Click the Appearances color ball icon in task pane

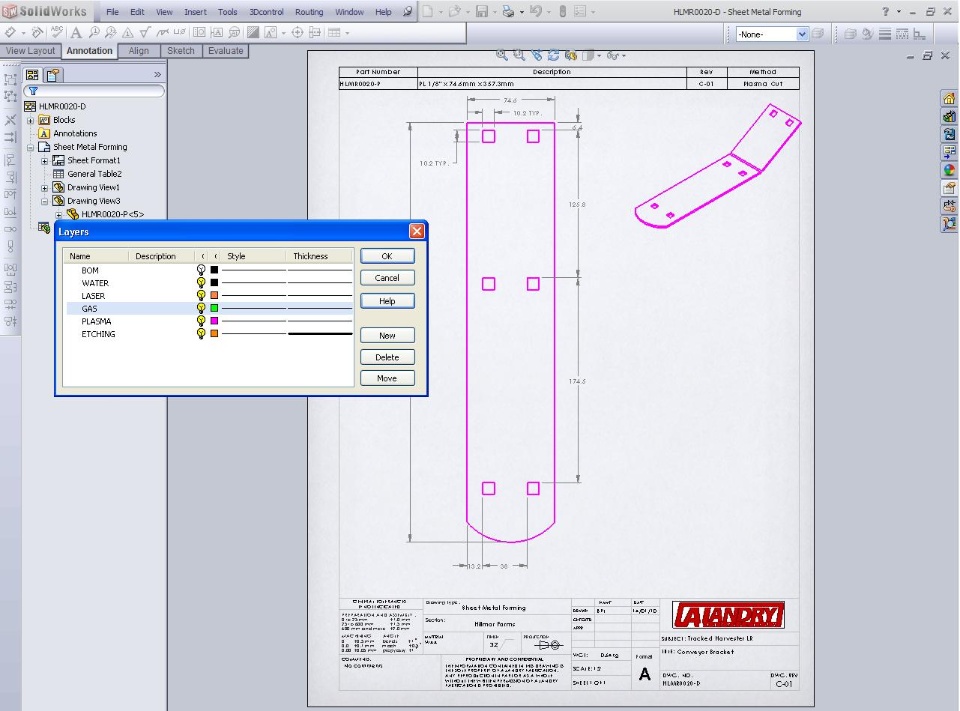coord(949,170)
